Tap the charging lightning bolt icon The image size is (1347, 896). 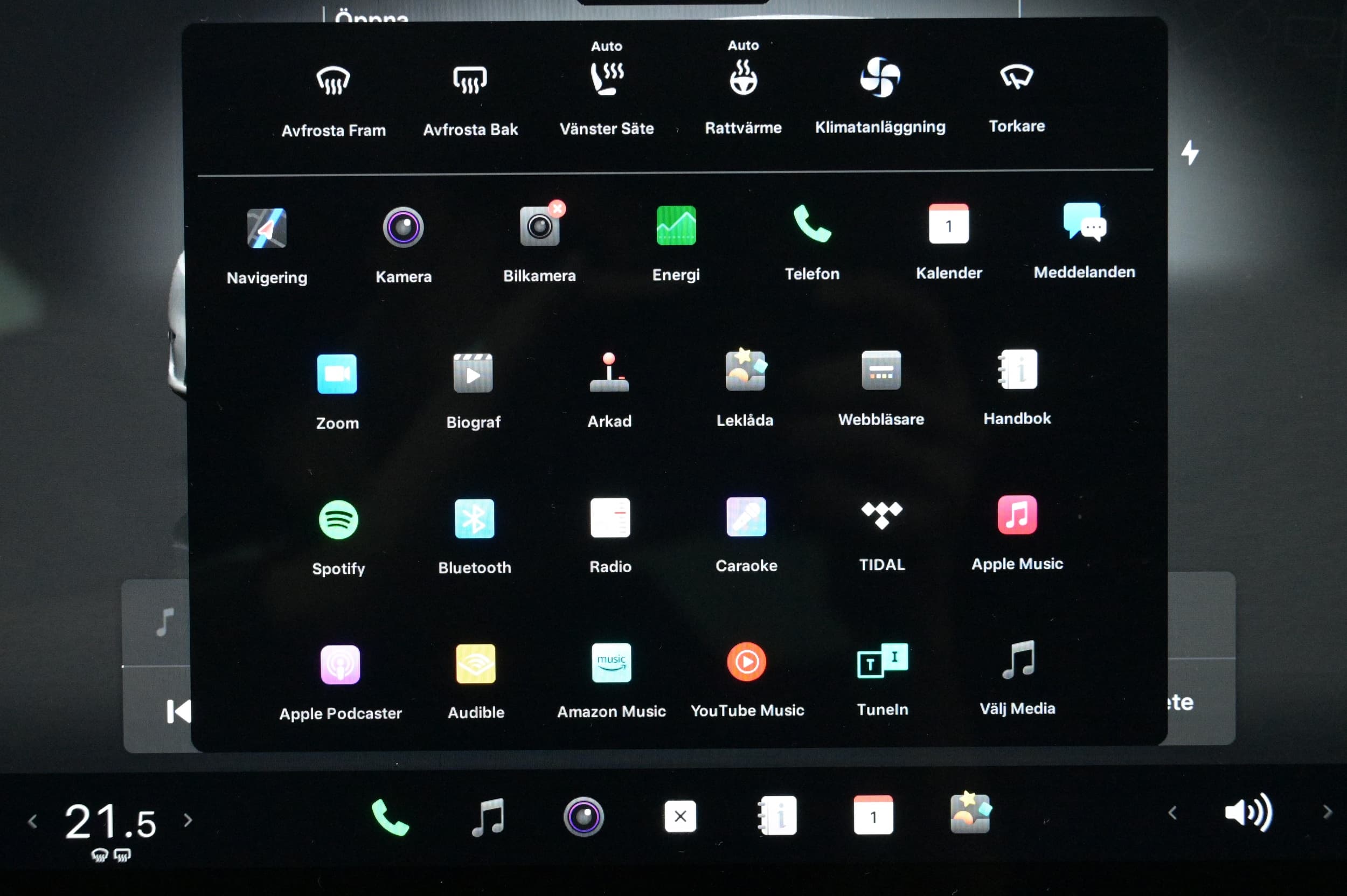point(1190,152)
